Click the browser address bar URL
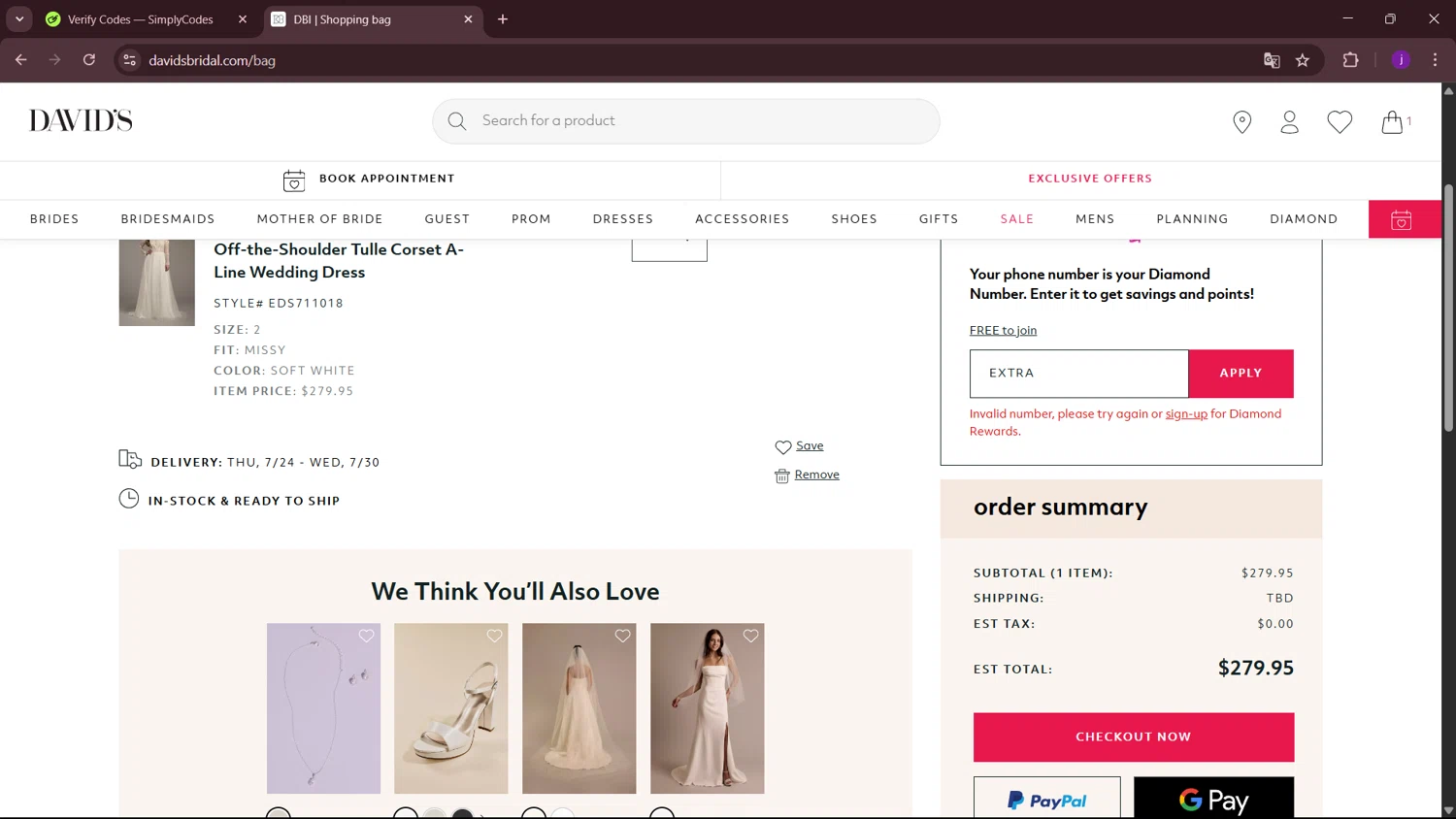The width and height of the screenshot is (1456, 819). tap(212, 60)
